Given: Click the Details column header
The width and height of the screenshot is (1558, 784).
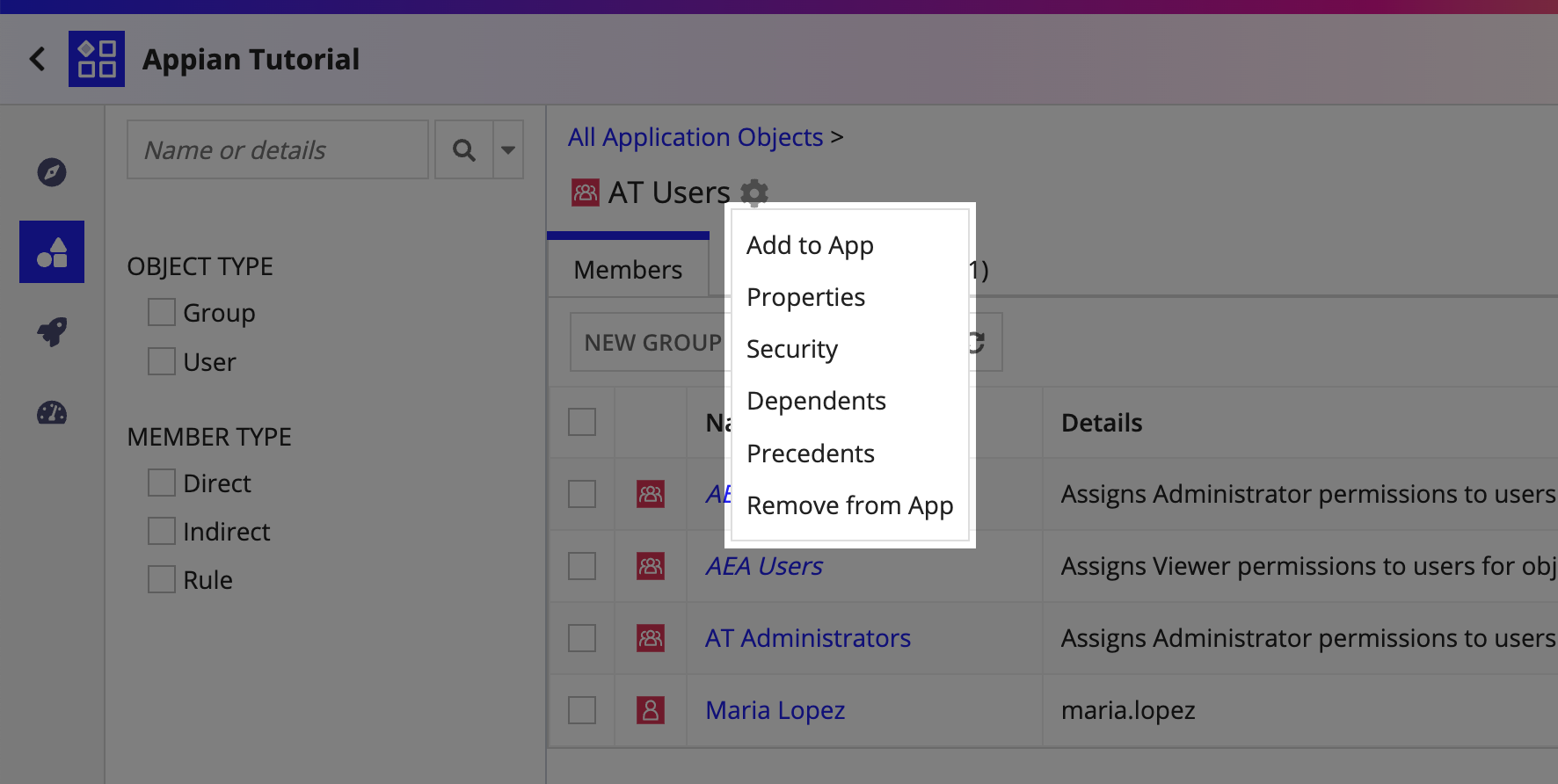Looking at the screenshot, I should 1102,423.
